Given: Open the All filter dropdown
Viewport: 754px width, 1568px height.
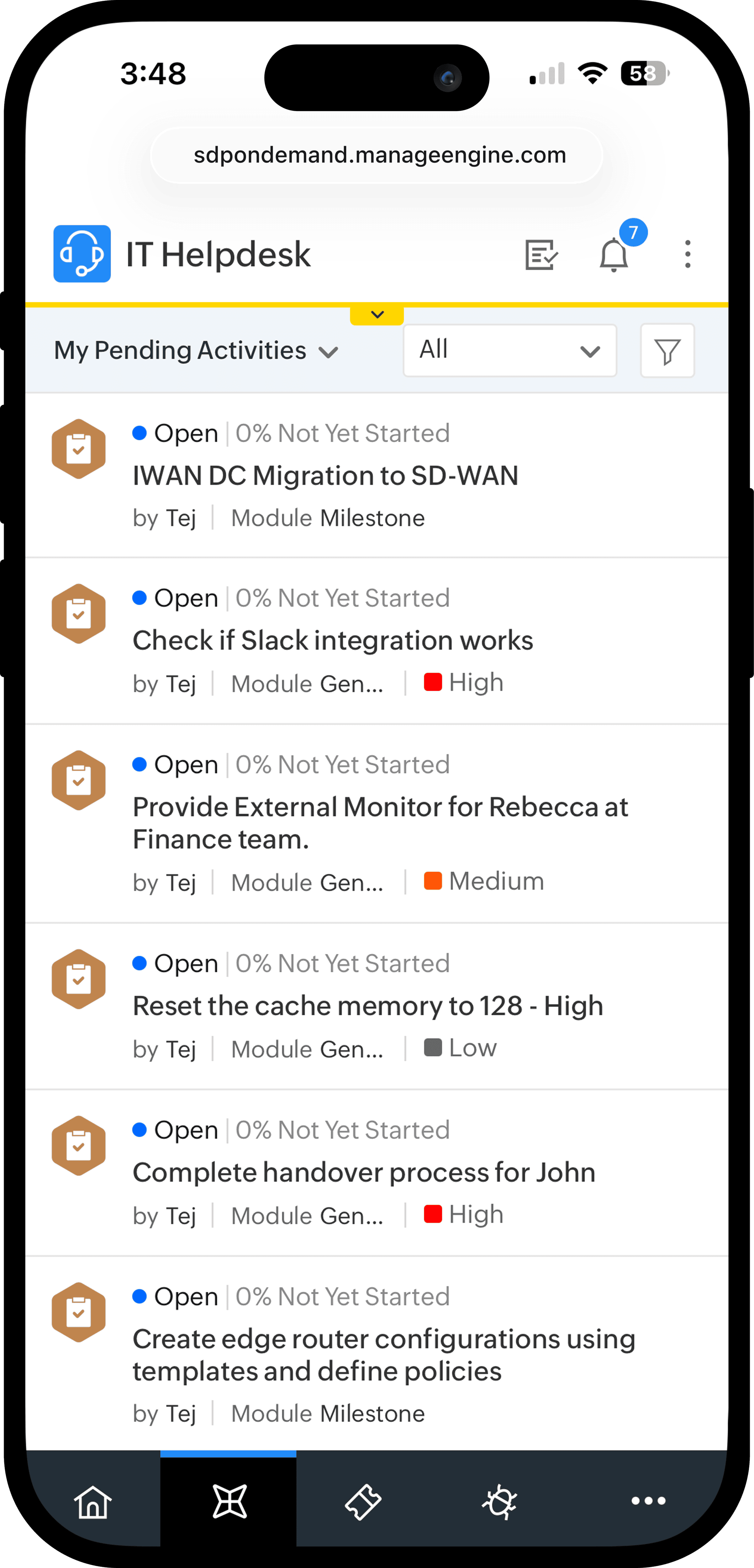Looking at the screenshot, I should (x=510, y=351).
